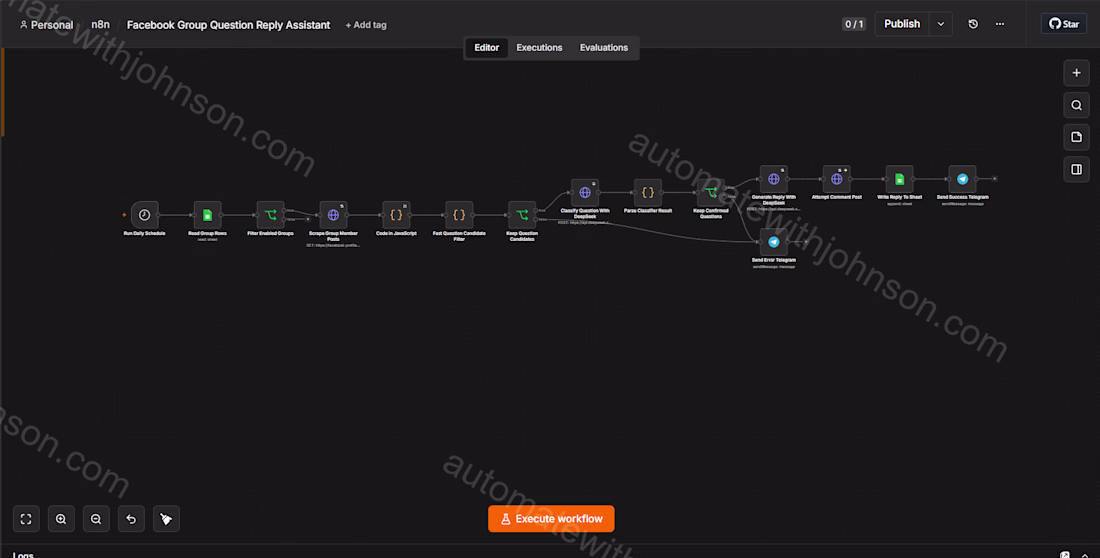The height and width of the screenshot is (558, 1100).
Task: Open the workflow history icon
Action: pos(973,24)
